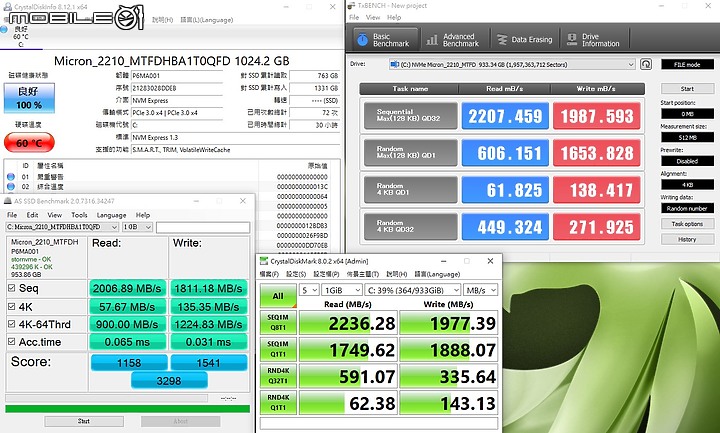
Task: Open CrystalDiskMark 1GiB test size dropdown
Action: (342, 290)
